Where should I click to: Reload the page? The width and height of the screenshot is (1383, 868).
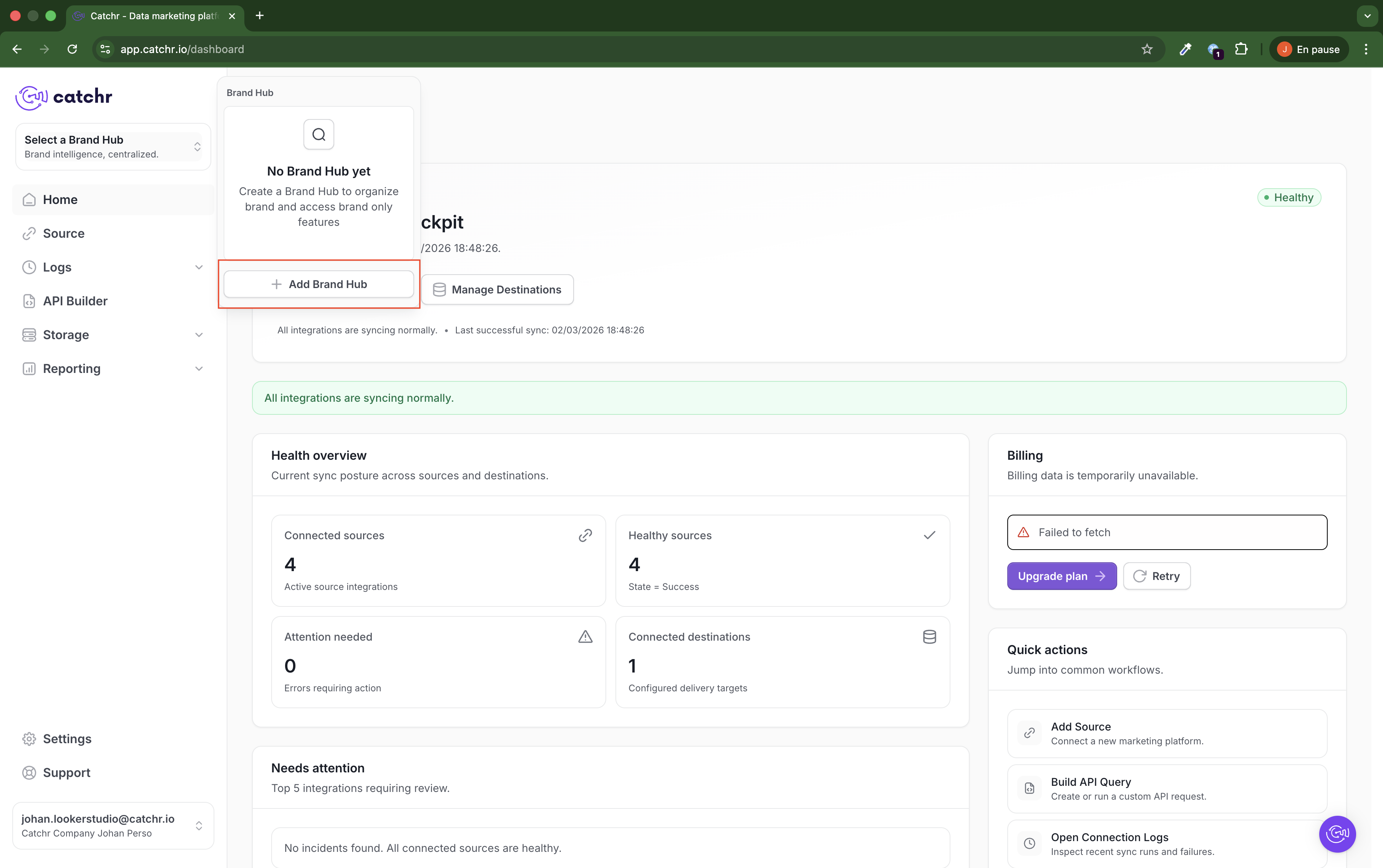click(x=72, y=50)
